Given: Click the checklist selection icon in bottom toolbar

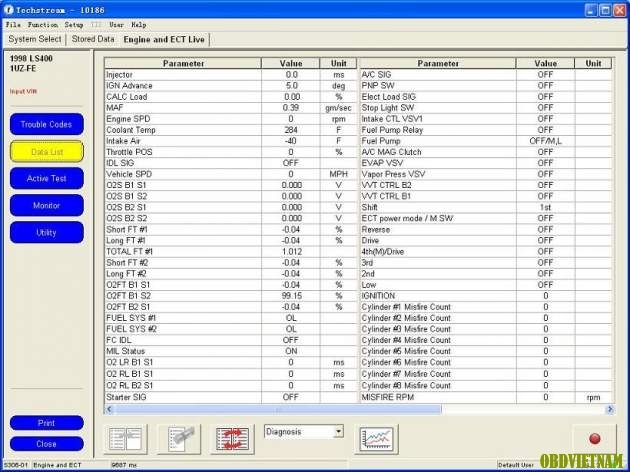Looking at the screenshot, I should click(x=179, y=439).
